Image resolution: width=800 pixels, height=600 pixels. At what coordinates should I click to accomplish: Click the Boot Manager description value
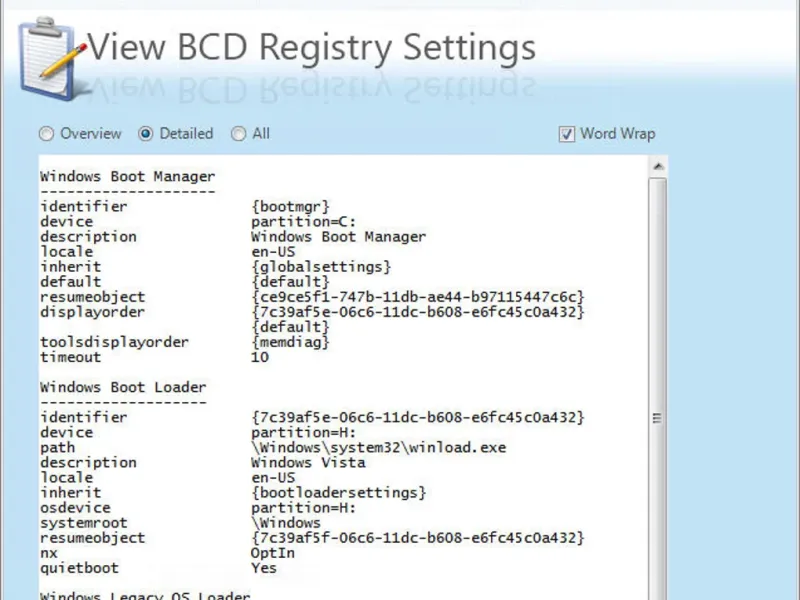click(x=338, y=237)
